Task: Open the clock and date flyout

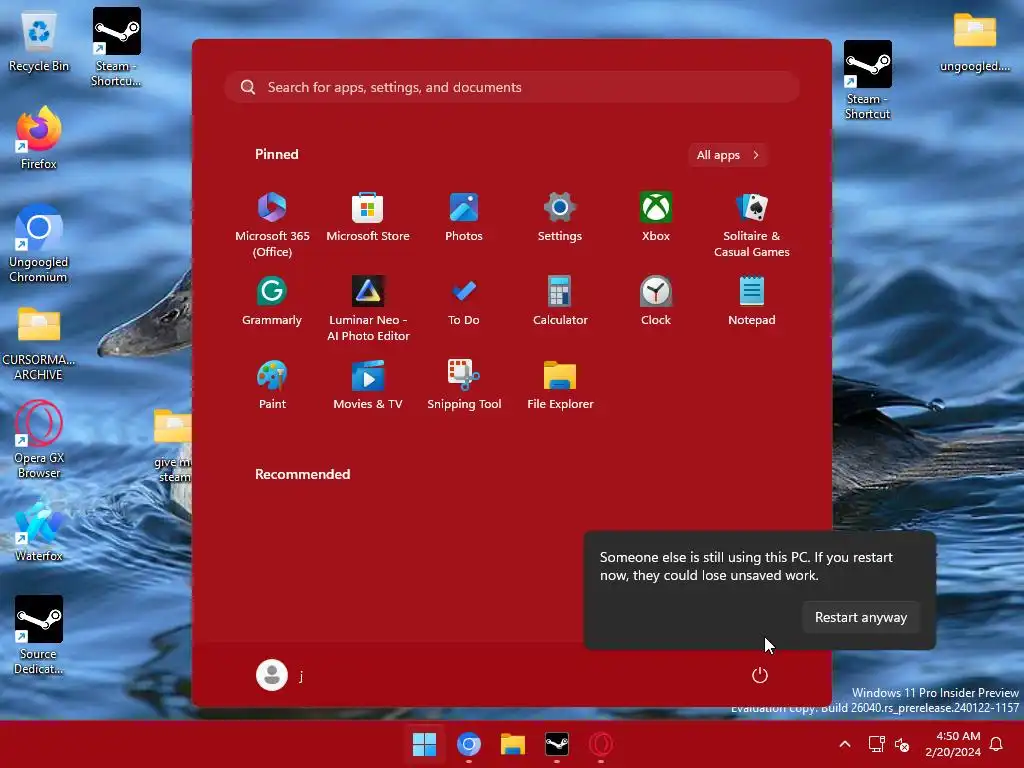Action: point(953,744)
